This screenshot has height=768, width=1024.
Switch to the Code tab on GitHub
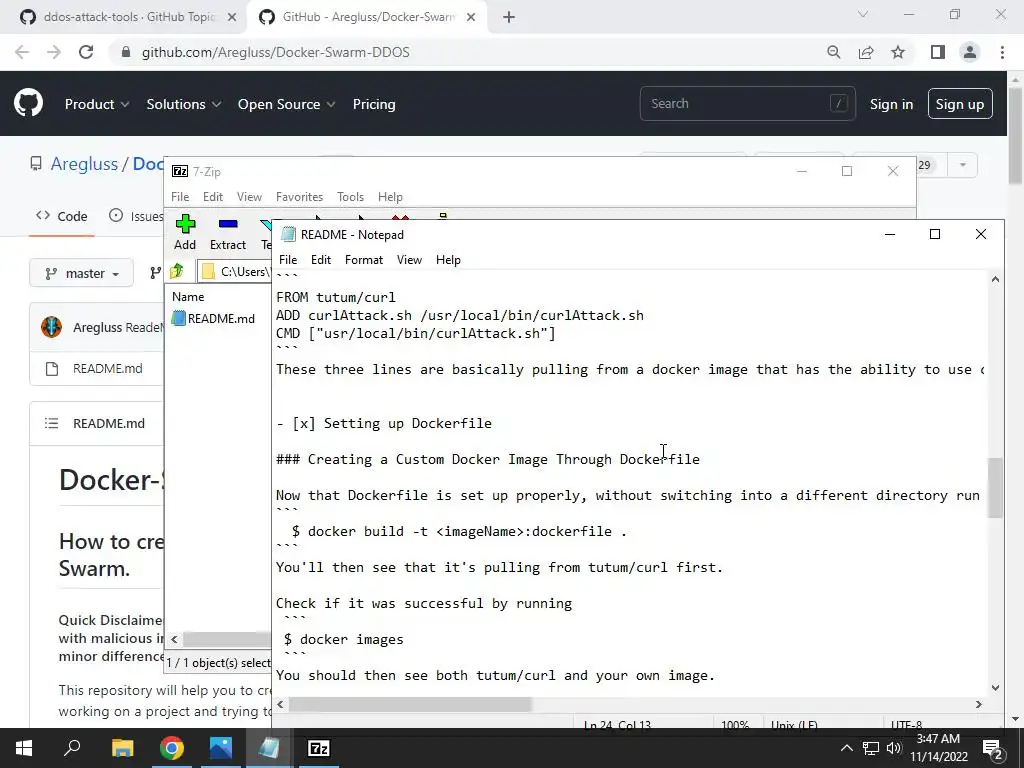click(62, 216)
